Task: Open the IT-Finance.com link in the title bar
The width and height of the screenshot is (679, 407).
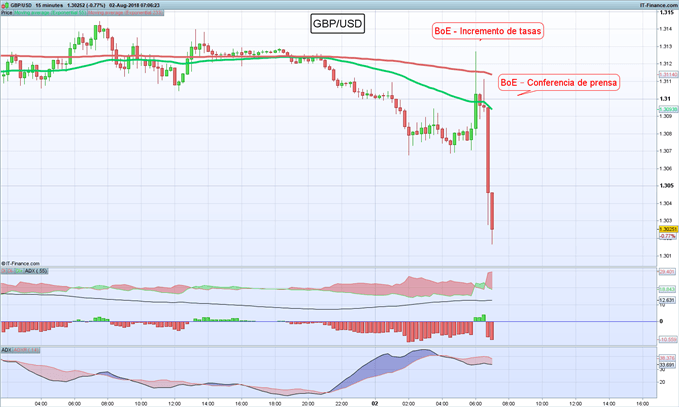Action: point(659,5)
